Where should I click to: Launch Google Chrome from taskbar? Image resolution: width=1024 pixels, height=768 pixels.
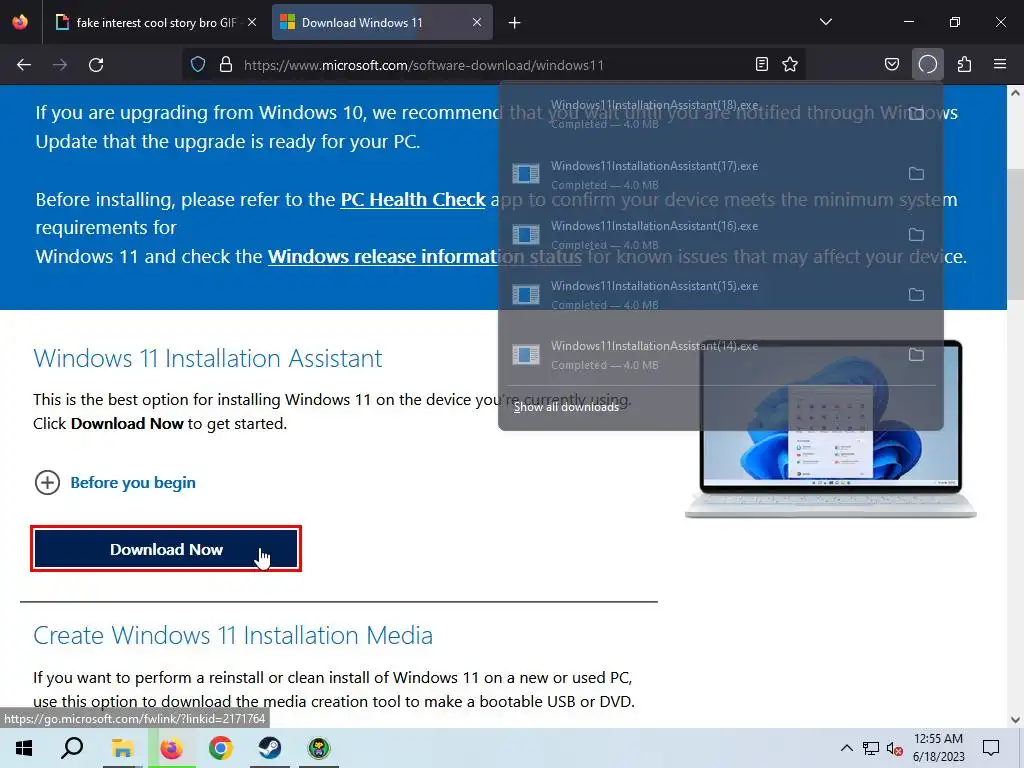point(221,748)
